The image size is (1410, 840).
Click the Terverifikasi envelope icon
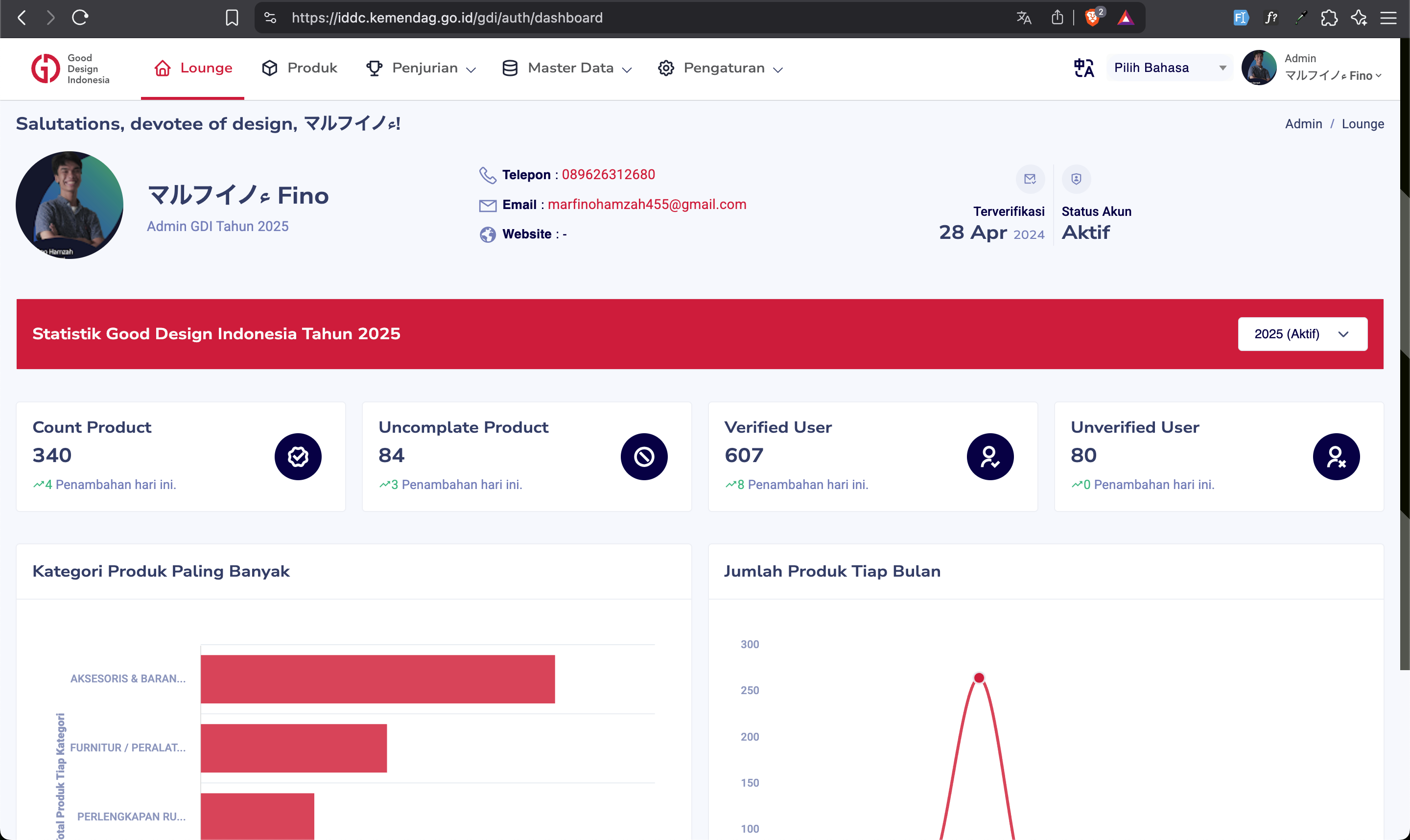(x=1030, y=179)
